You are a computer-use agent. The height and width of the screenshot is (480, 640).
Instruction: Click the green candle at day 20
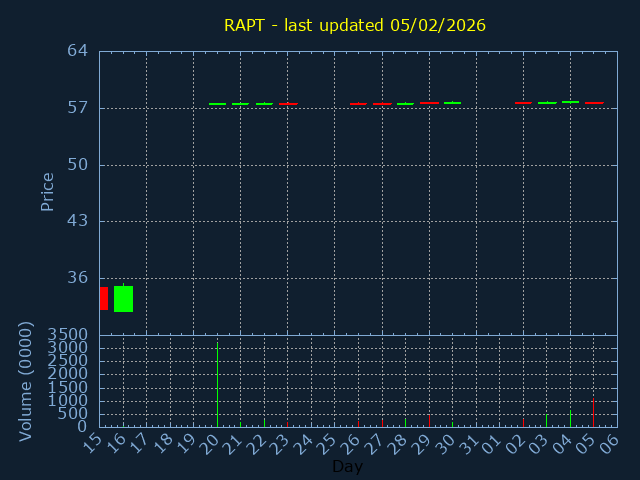[x=217, y=104]
